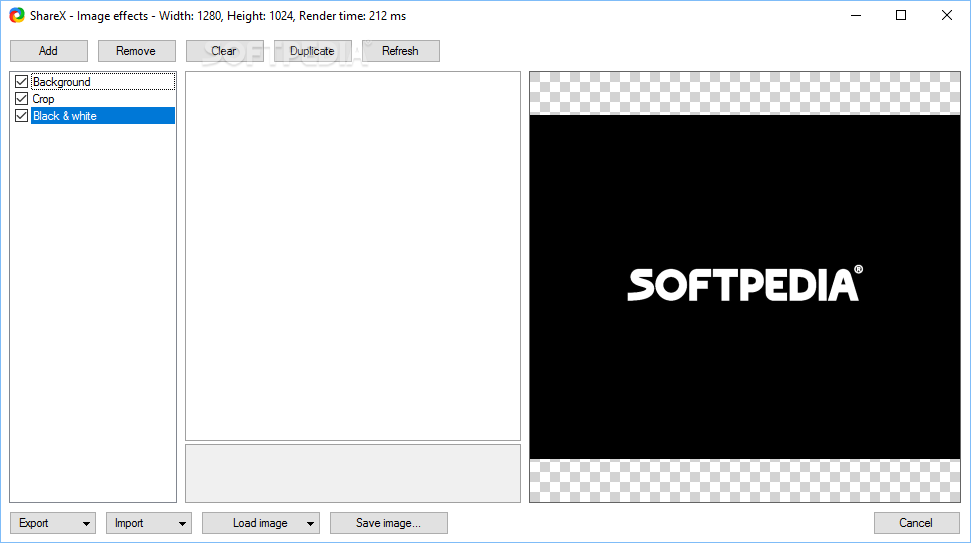Click the Add effect button

[x=48, y=51]
